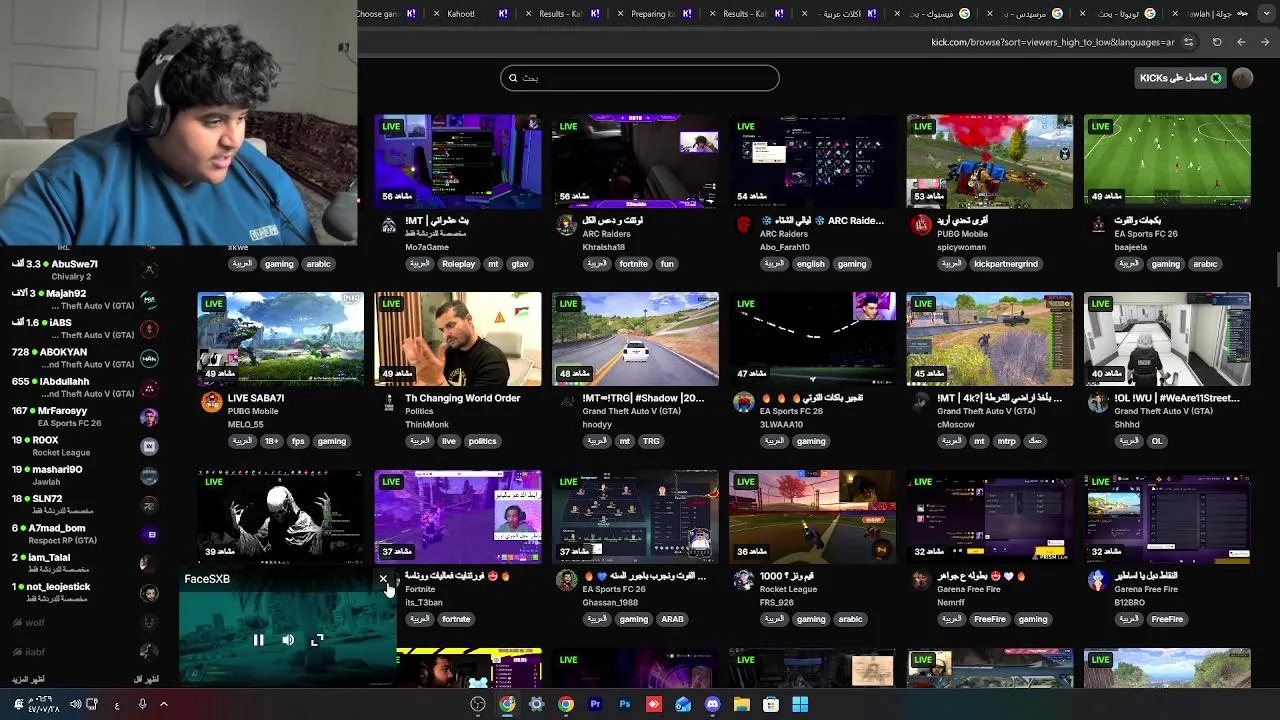Viewport: 1280px width, 720px height.
Task: Select the politics tag under ThinkMonk
Action: click(482, 441)
